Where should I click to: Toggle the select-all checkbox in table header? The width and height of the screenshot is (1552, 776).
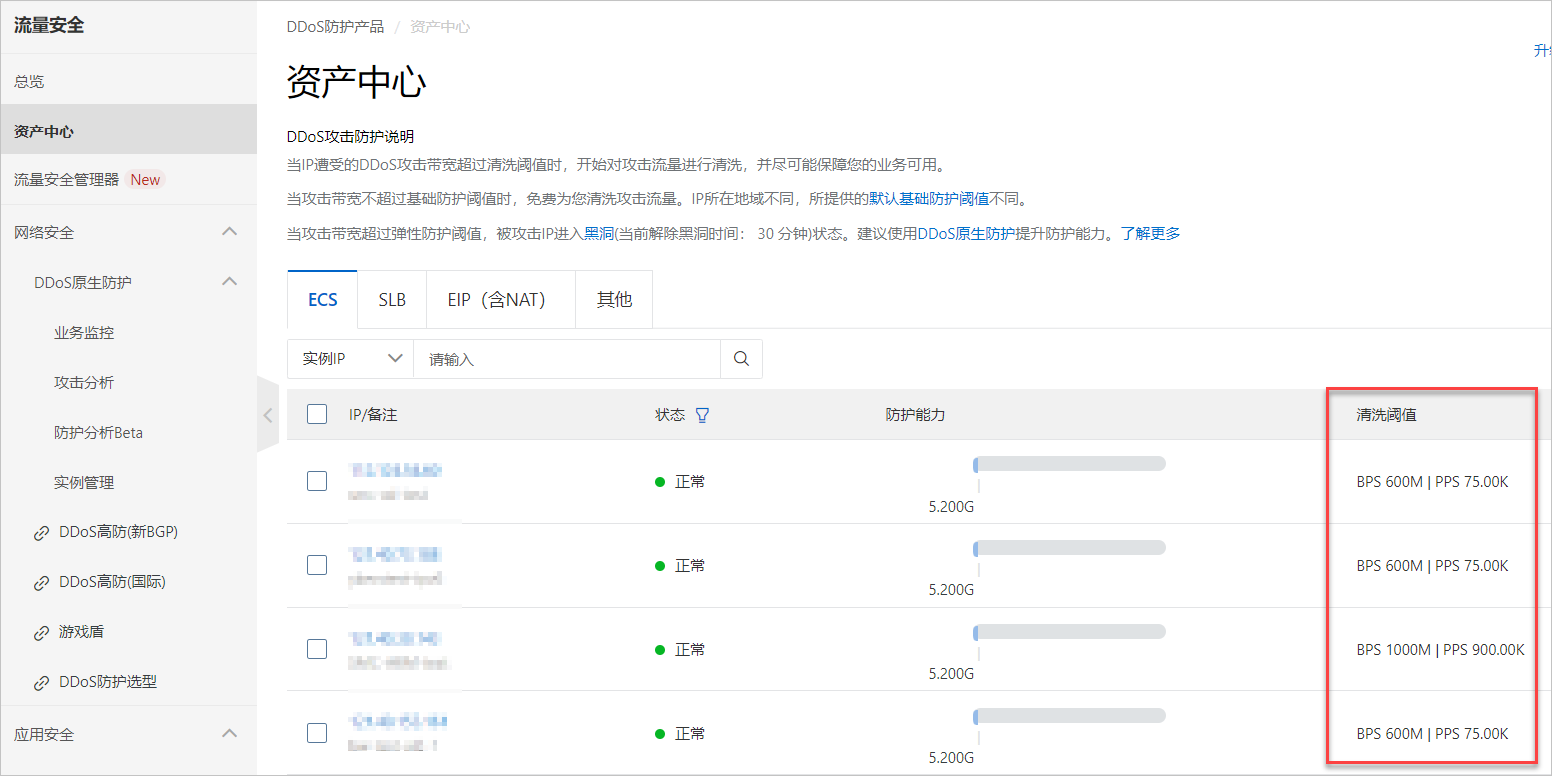pos(317,414)
